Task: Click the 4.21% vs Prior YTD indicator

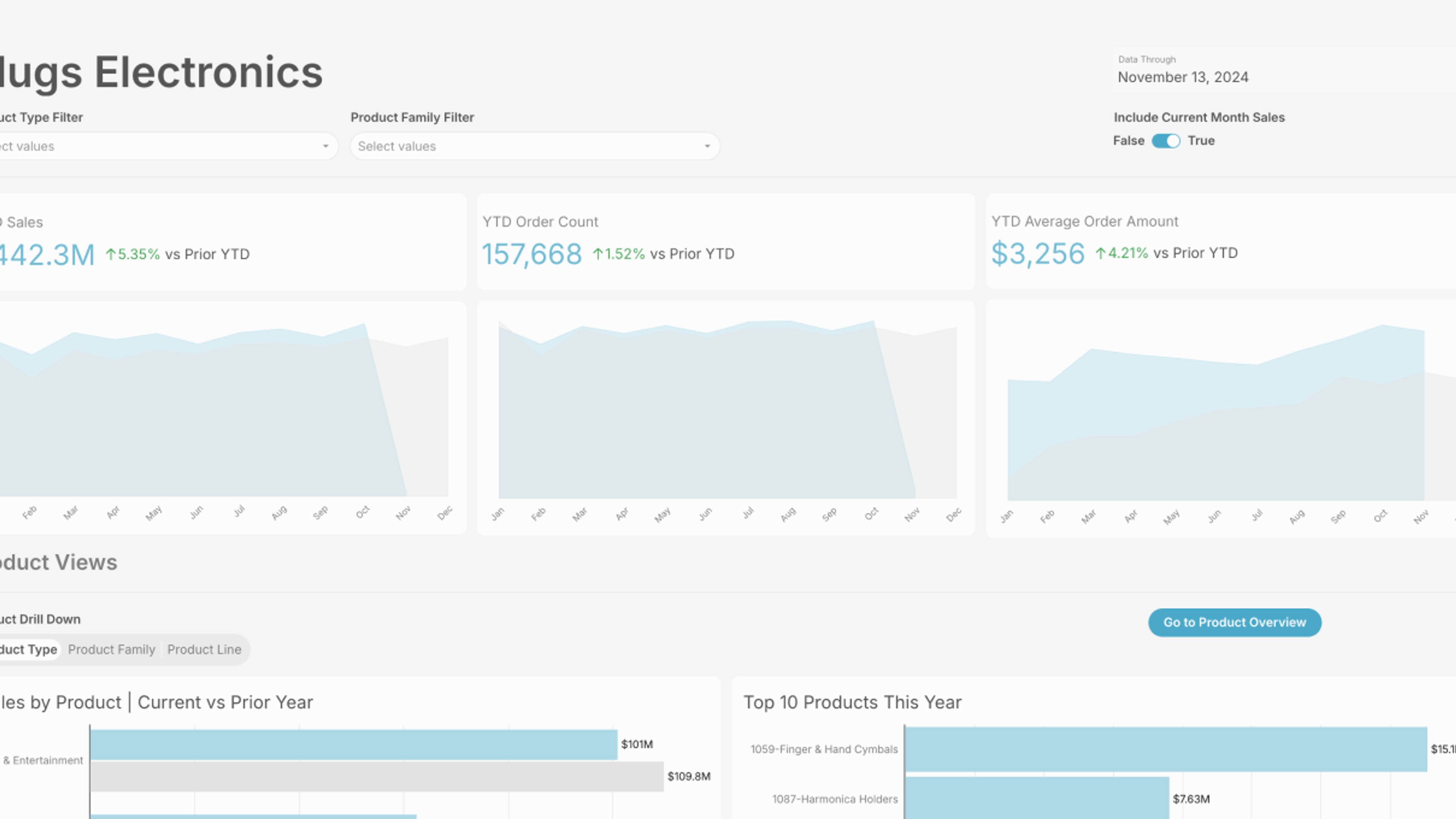Action: (x=1167, y=253)
